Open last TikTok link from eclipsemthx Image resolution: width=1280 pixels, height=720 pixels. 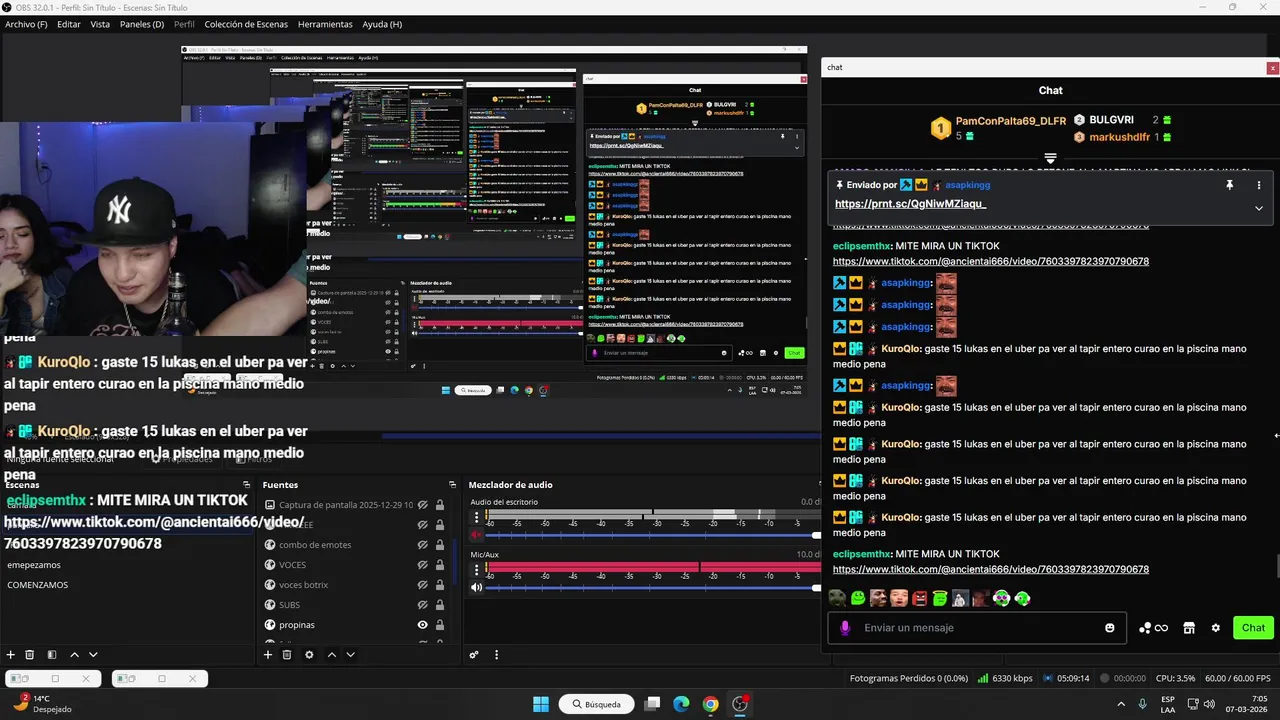(991, 569)
